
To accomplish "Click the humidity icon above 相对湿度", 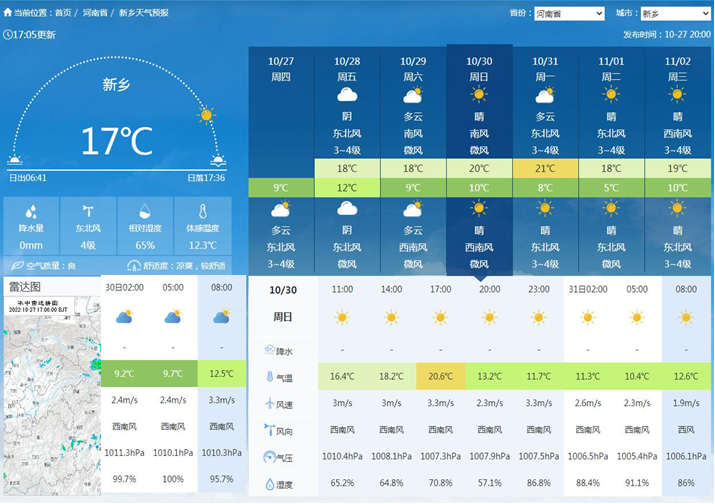I will coord(145,212).
